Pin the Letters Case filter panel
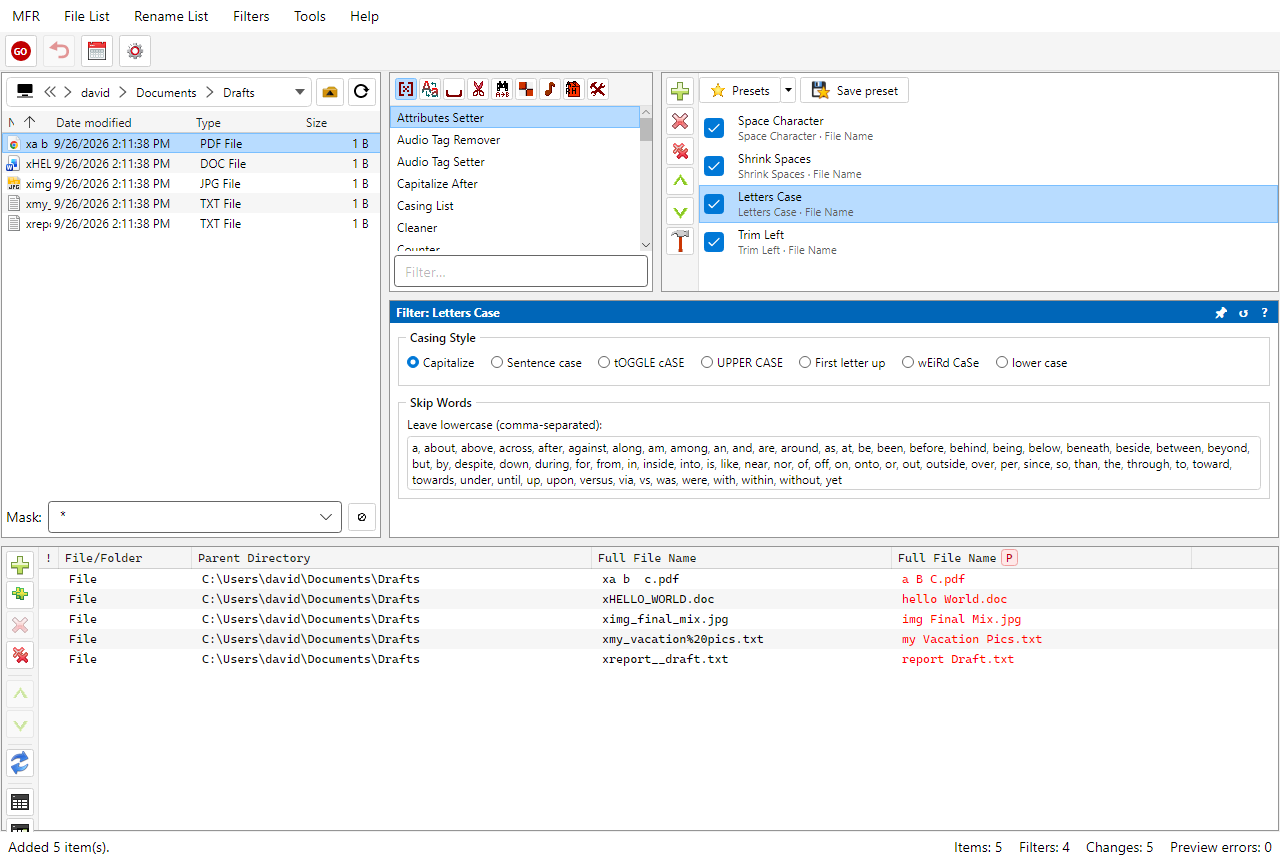 [x=1221, y=313]
